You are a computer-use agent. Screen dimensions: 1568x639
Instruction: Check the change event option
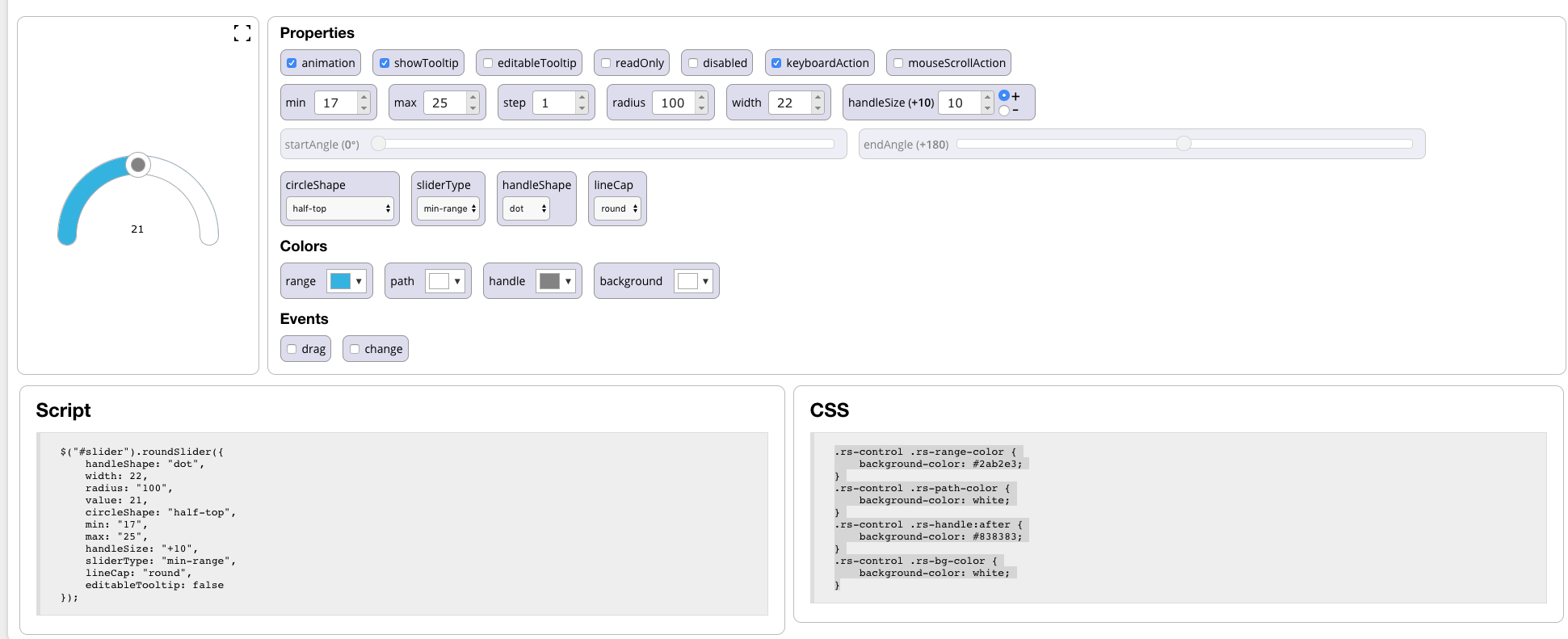point(355,349)
